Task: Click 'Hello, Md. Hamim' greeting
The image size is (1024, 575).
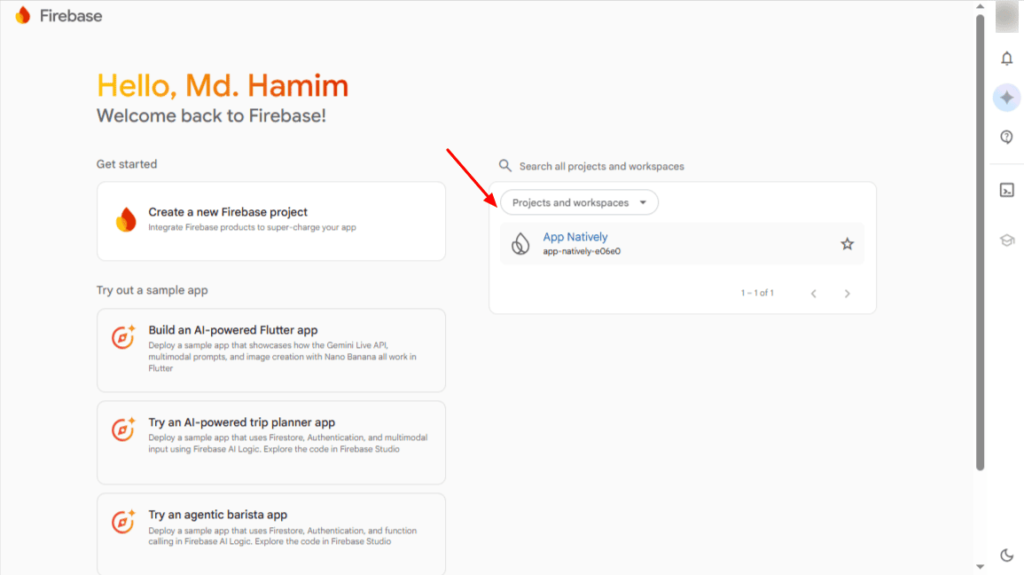Action: (x=223, y=86)
